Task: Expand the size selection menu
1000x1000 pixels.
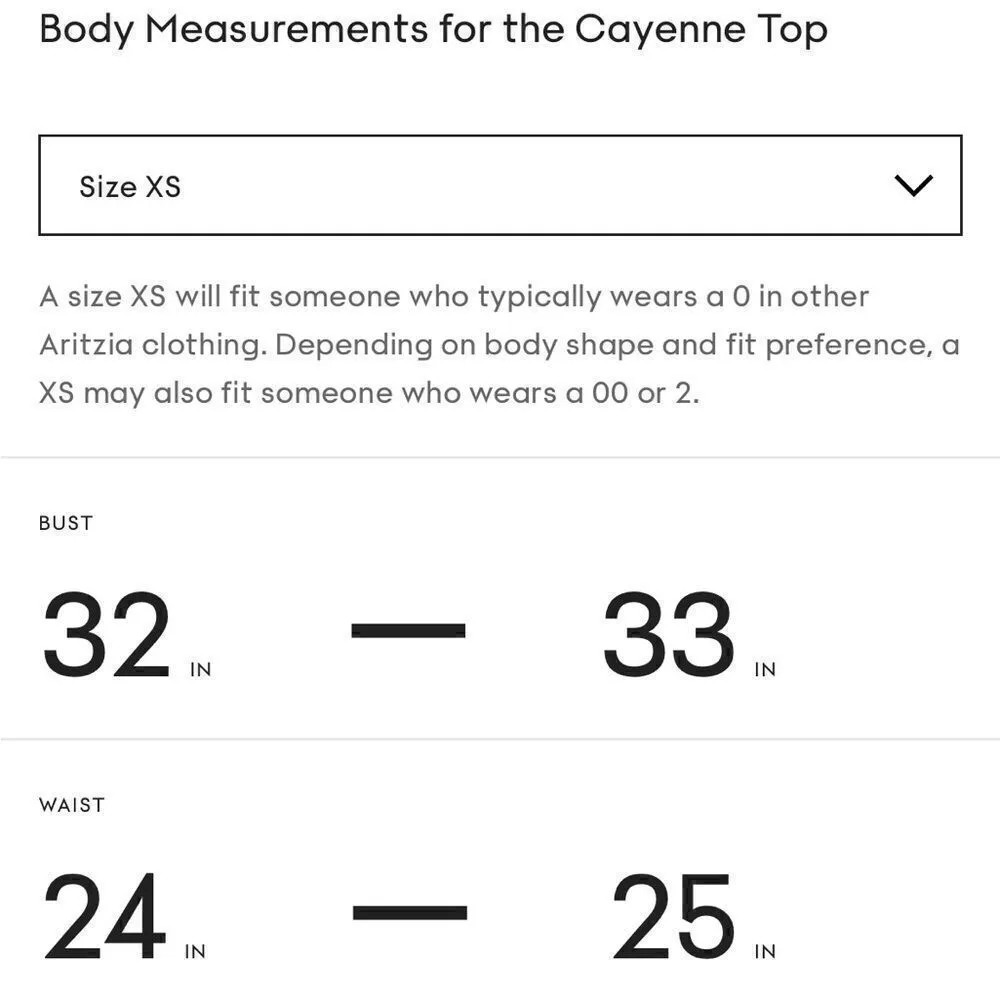Action: pyautogui.click(x=500, y=186)
